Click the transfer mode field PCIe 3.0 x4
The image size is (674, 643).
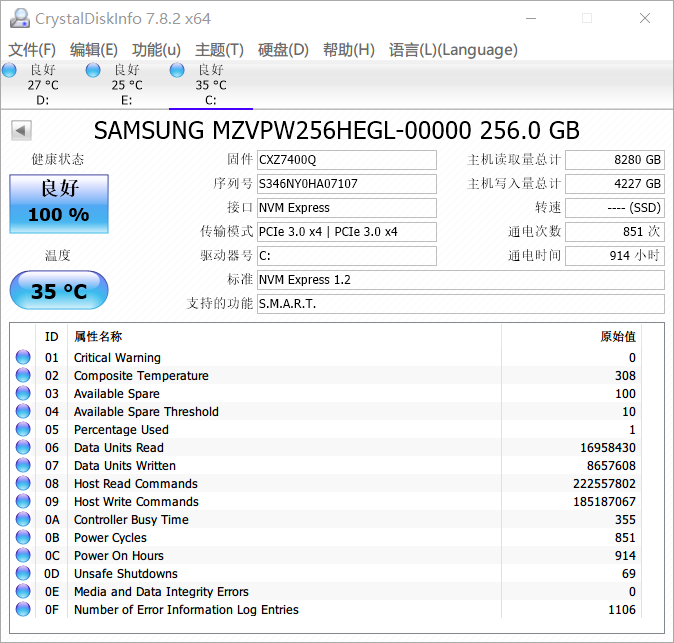[x=347, y=232]
